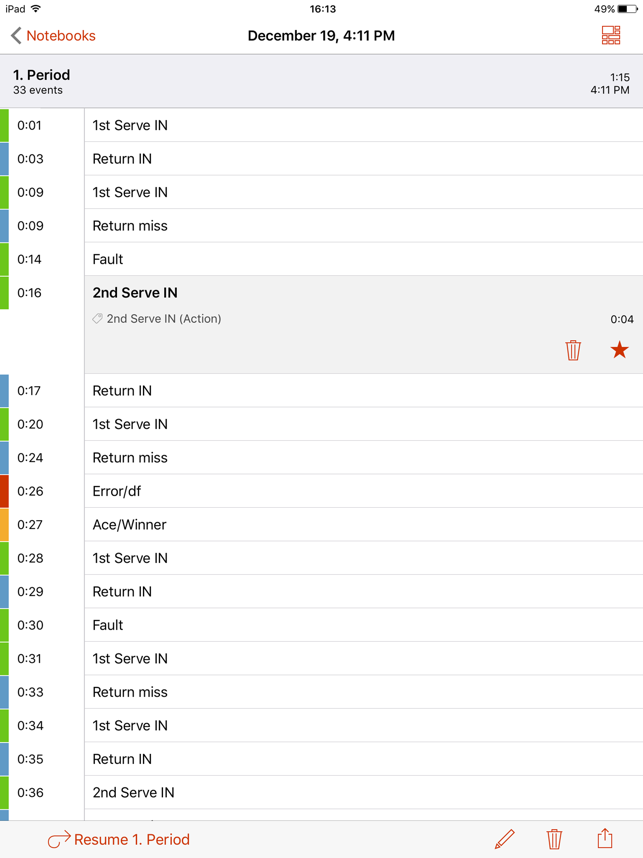Tap the pencil edit icon
This screenshot has height=858, width=643.
(505, 839)
